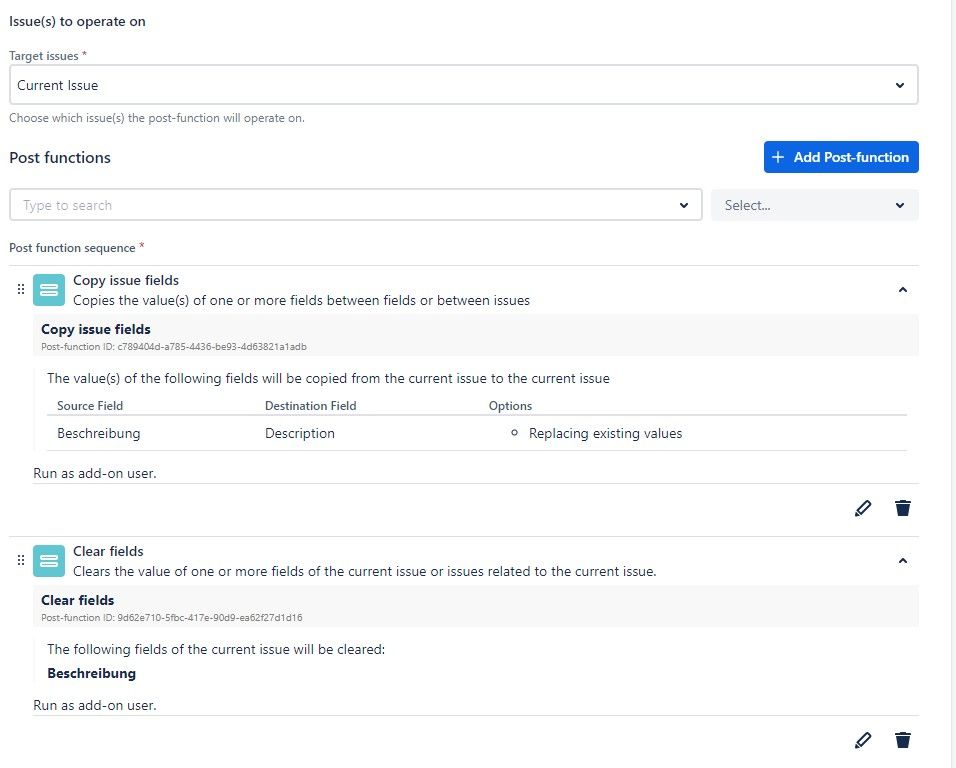The width and height of the screenshot is (956, 768).
Task: Click the Add Post-function button
Action: [x=841, y=157]
